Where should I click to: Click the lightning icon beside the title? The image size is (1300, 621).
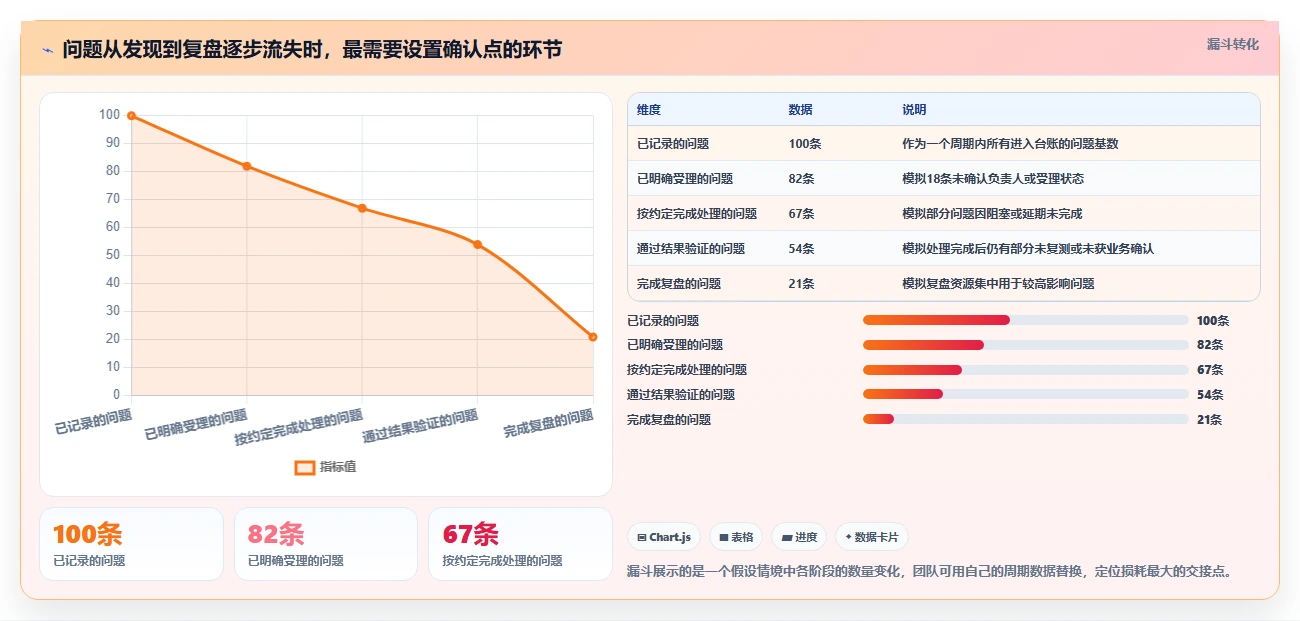47,50
